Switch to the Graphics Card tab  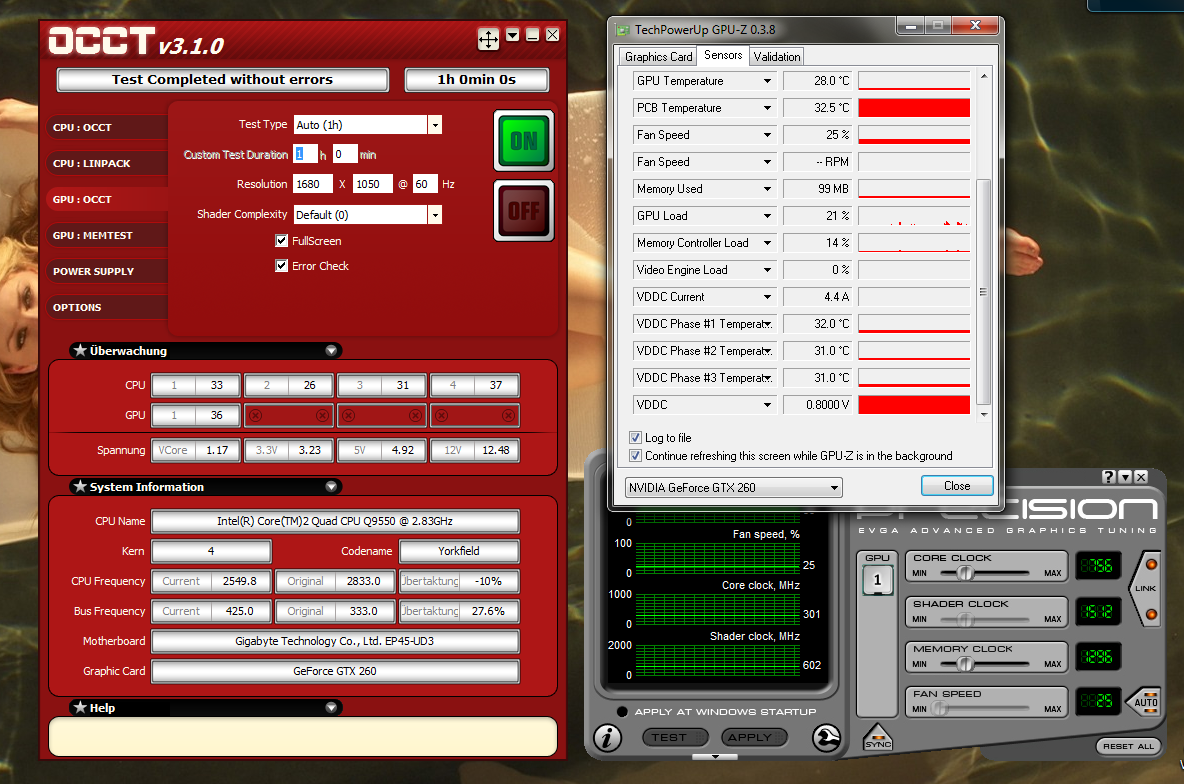(x=658, y=57)
